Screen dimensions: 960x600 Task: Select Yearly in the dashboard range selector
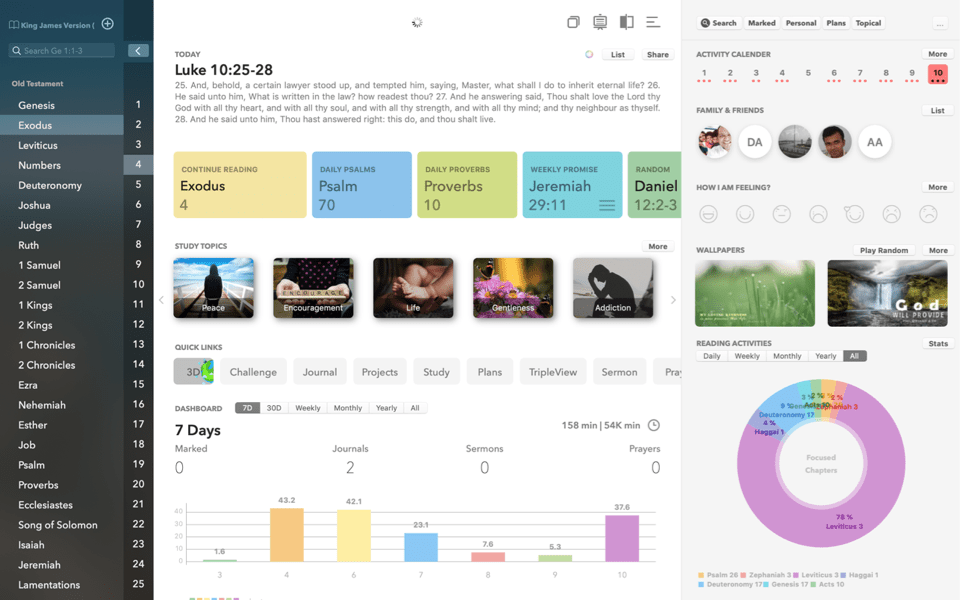[x=386, y=408]
